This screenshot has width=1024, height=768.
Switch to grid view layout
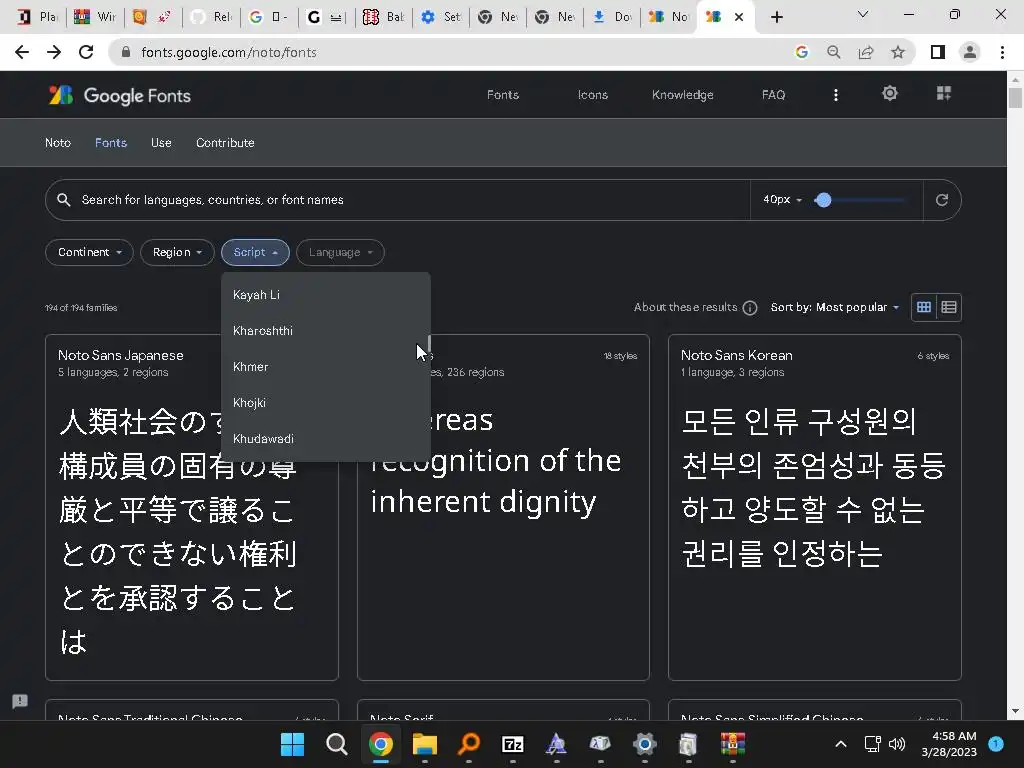(923, 307)
